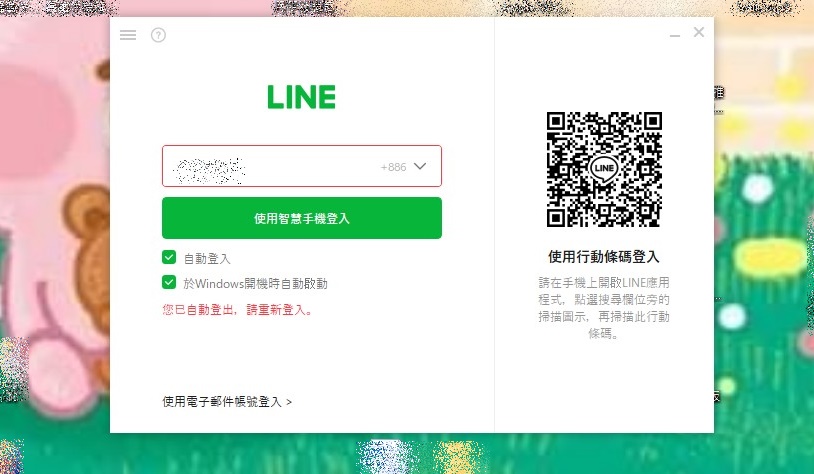
Task: Select the +886 country code
Action: tap(394, 167)
